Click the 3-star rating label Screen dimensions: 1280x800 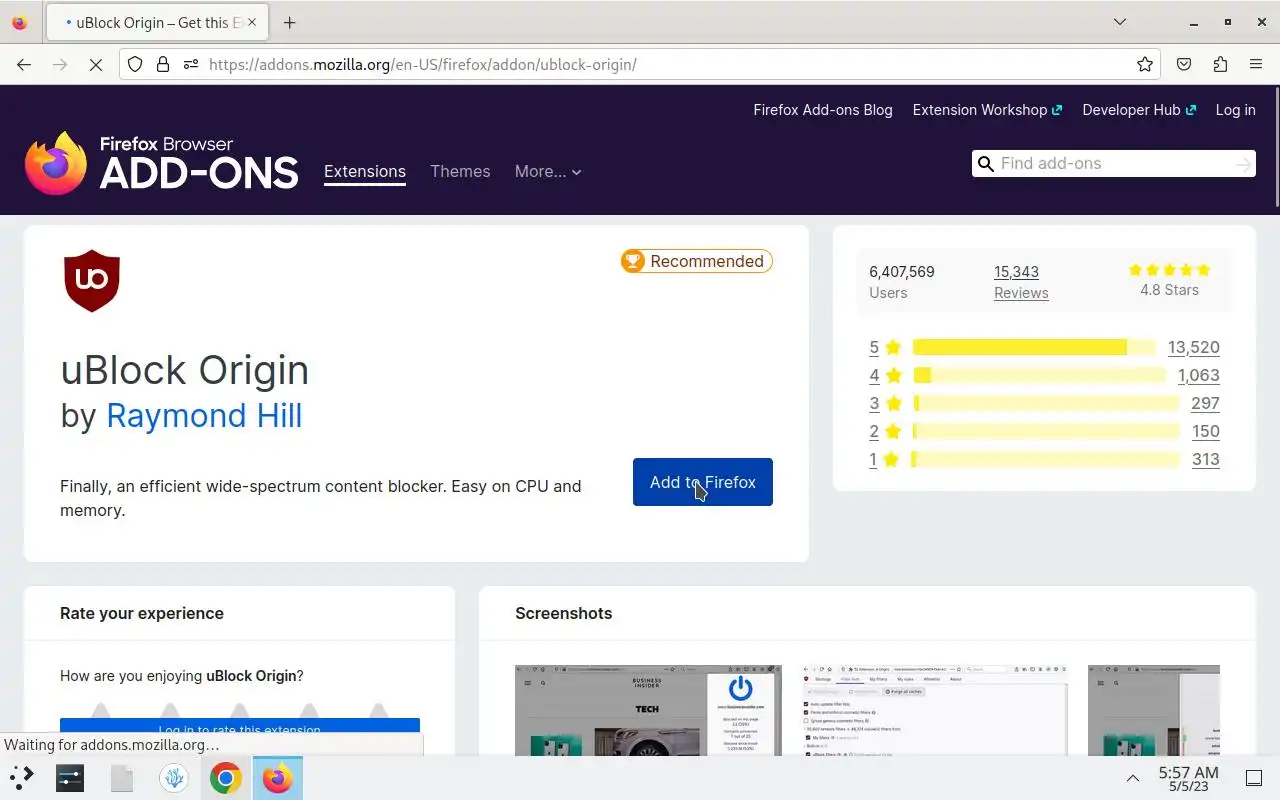pos(885,403)
